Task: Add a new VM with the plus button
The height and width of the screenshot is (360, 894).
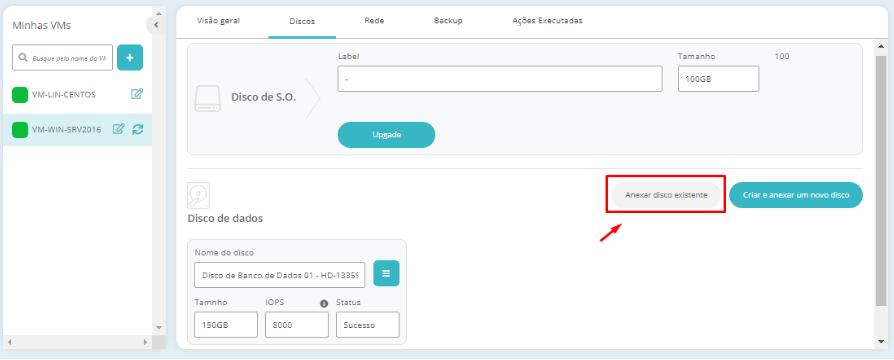Action: (x=130, y=58)
